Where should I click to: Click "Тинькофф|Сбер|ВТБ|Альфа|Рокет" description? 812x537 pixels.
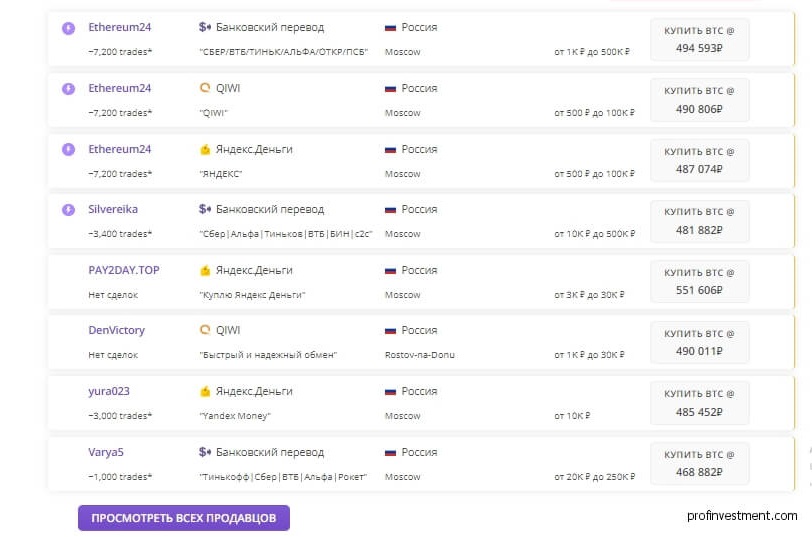click(283, 477)
